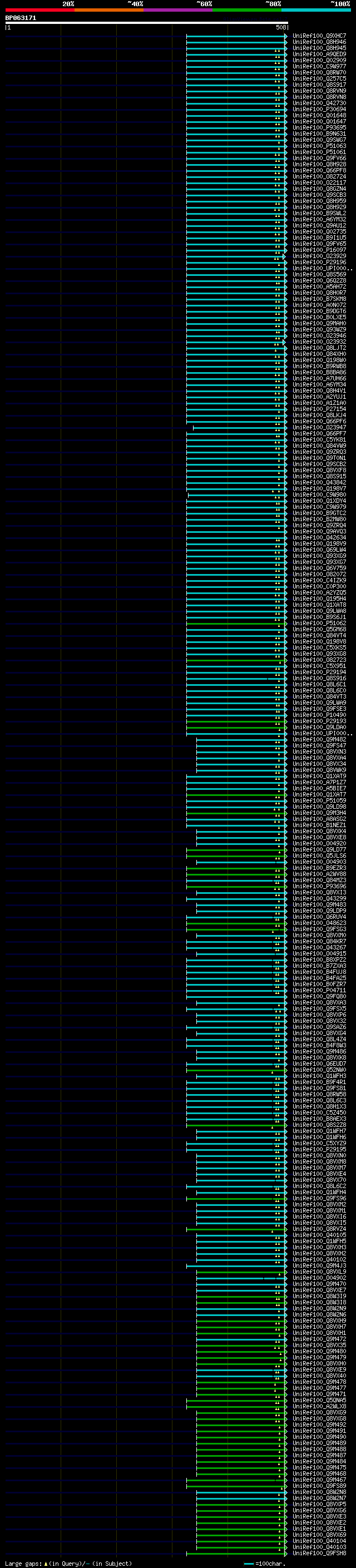356x1568 pixels.
Task: Click the green ~80% identity color segment
Action: coord(247,10)
